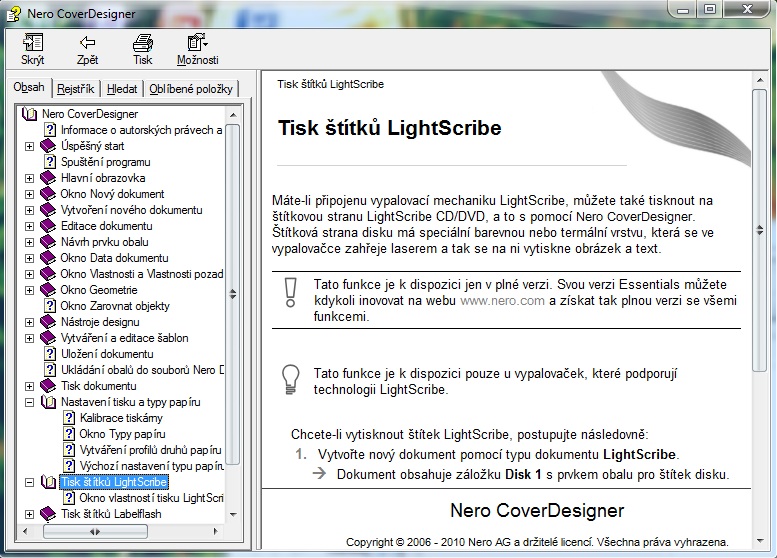Minimize the Nero CoverDesigner help window
777x558 pixels.
coord(683,9)
